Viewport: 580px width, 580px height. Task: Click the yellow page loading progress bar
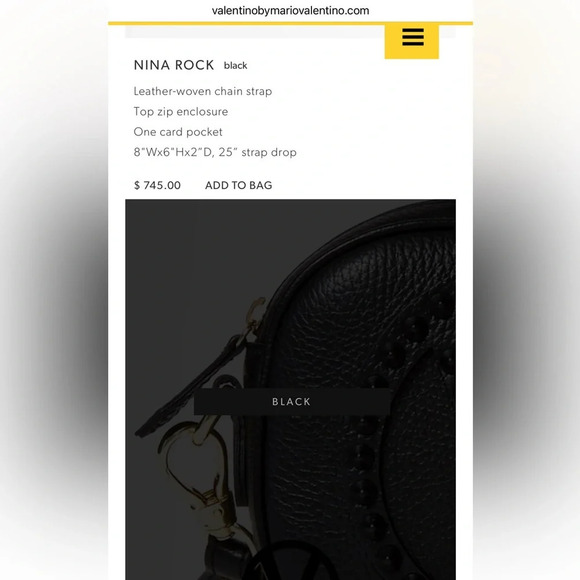pyautogui.click(x=290, y=23)
